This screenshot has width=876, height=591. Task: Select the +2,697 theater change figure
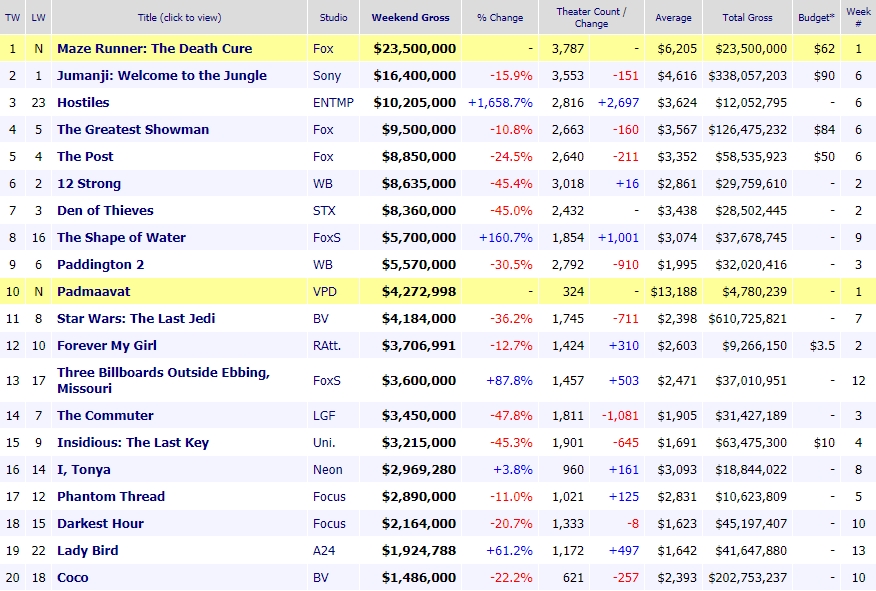click(618, 102)
